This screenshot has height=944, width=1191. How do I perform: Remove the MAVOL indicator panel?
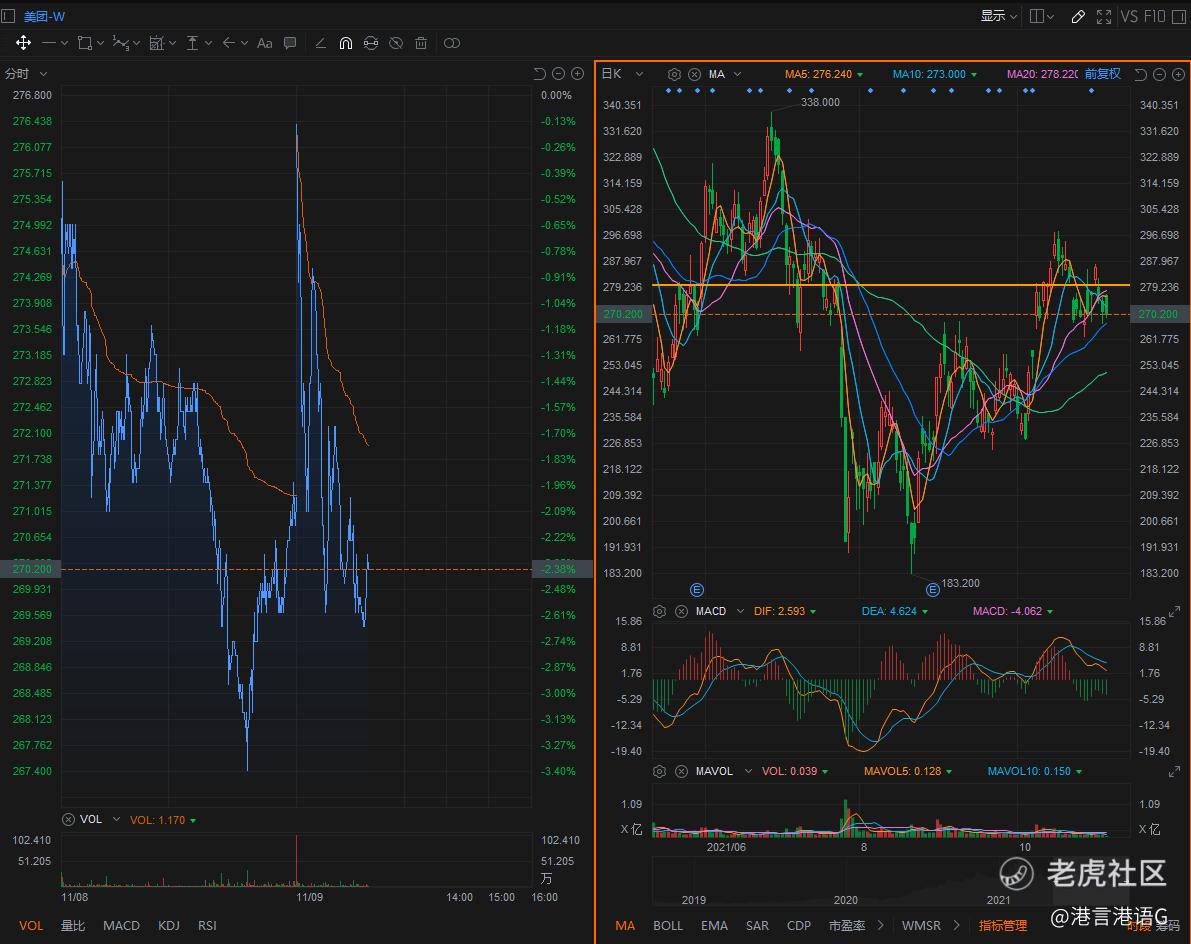pyautogui.click(x=681, y=771)
